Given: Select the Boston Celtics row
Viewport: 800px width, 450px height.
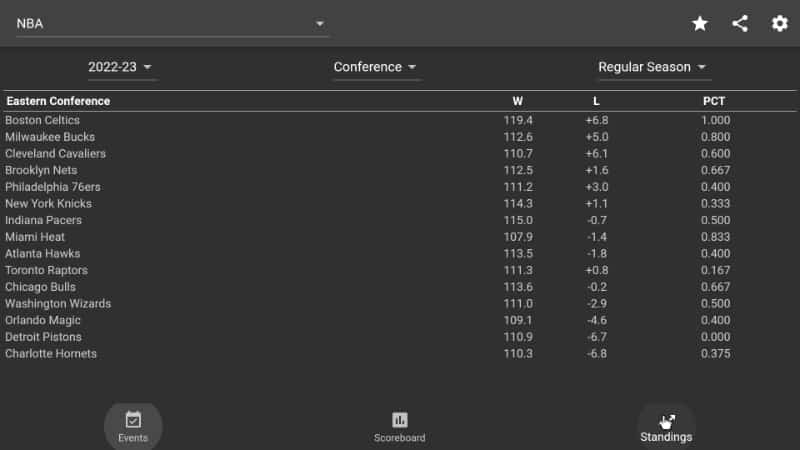Looking at the screenshot, I should pos(400,120).
